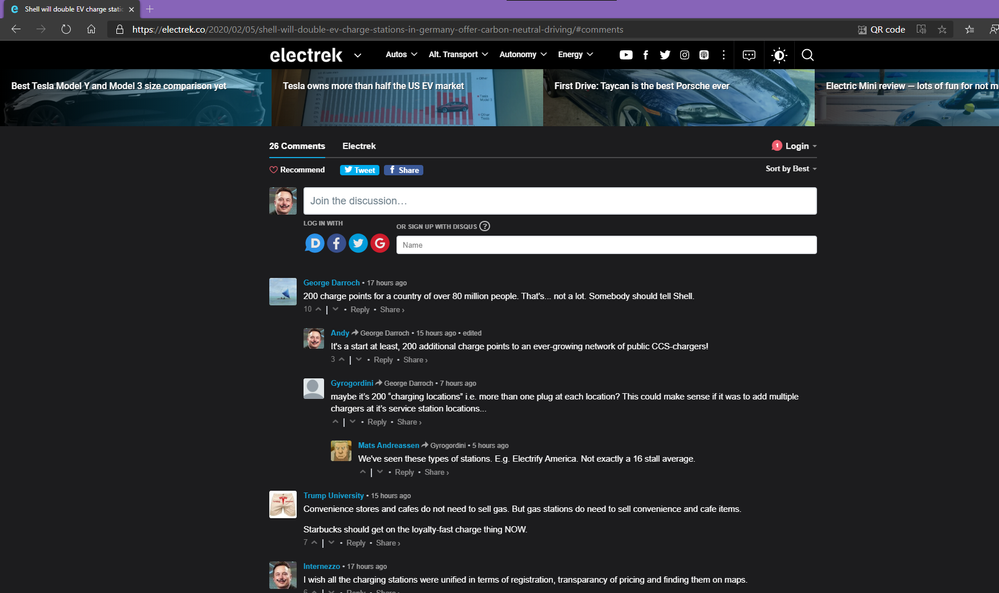Go back using the browser back arrow
This screenshot has height=593, width=999.
point(16,29)
